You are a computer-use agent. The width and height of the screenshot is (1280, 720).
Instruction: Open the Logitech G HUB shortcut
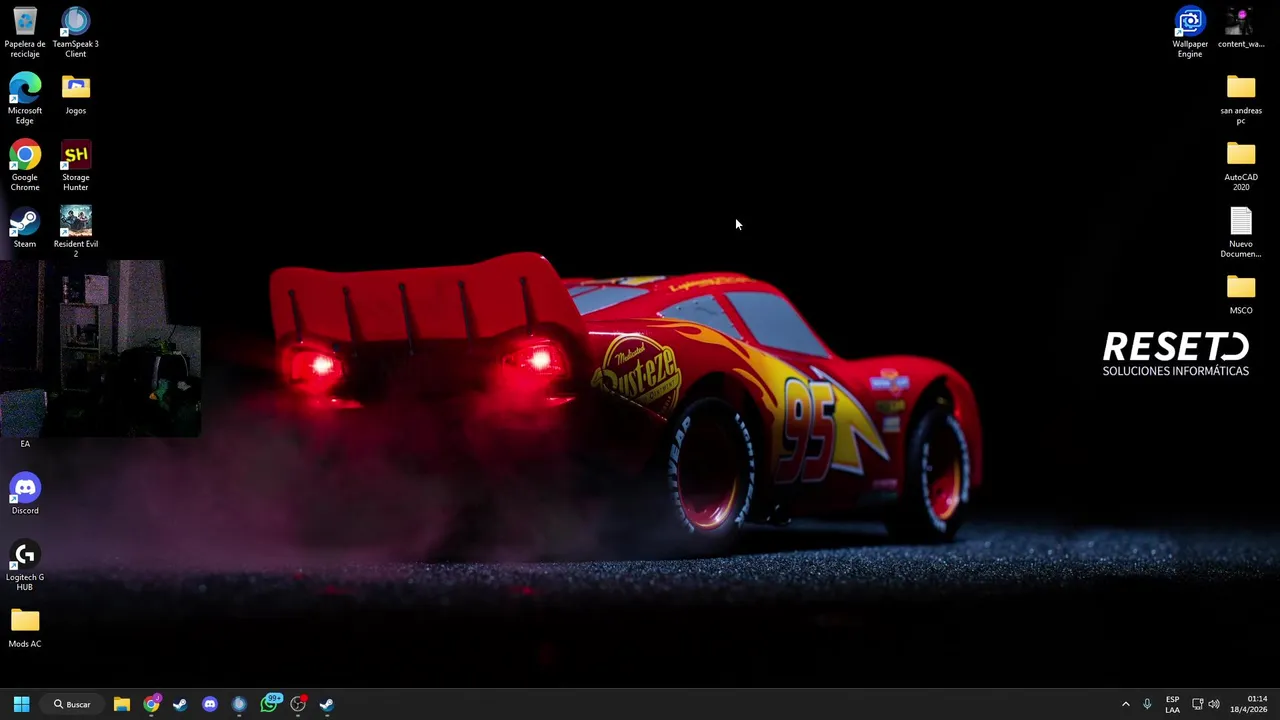point(25,566)
